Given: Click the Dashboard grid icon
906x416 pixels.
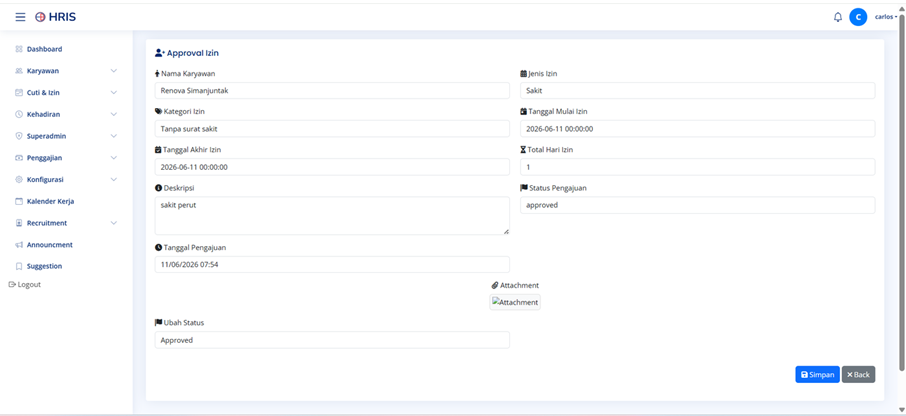Looking at the screenshot, I should pos(18,49).
